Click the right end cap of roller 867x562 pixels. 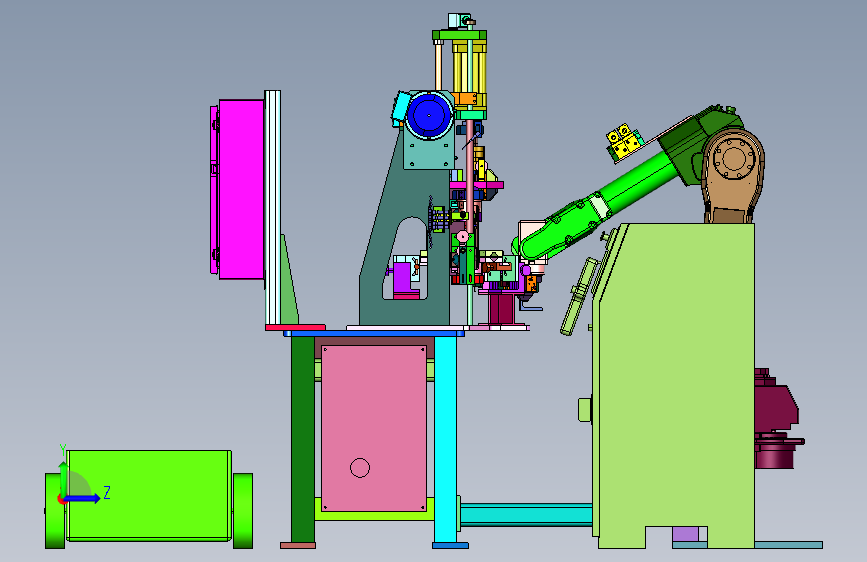[x=243, y=511]
